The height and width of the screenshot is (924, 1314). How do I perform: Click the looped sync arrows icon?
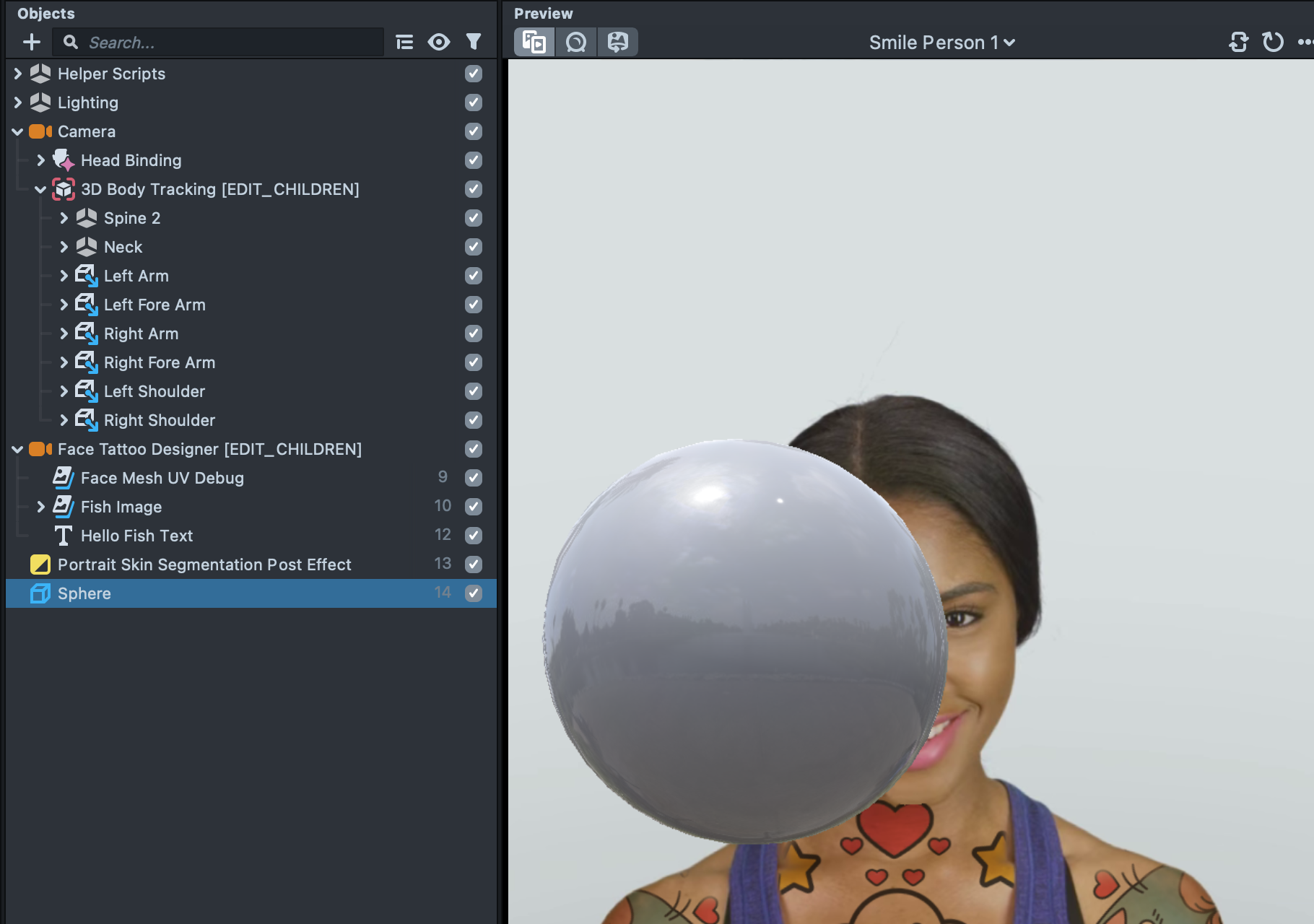(1238, 43)
